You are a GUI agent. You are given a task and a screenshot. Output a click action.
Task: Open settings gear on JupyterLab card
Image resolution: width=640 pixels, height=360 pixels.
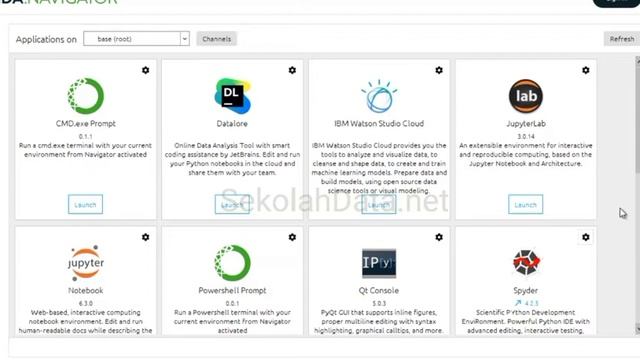point(586,70)
